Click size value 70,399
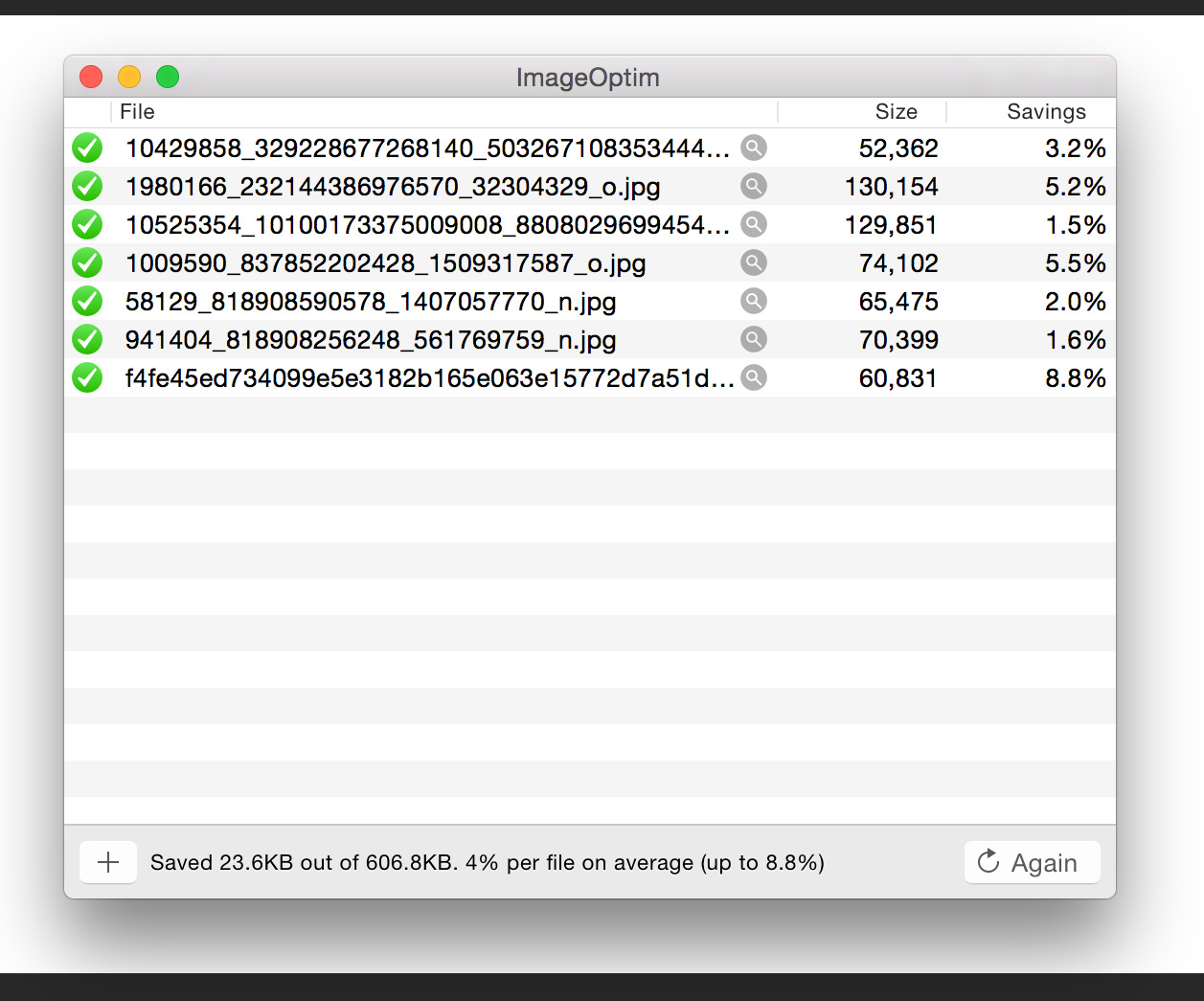This screenshot has width=1204, height=1001. (898, 340)
